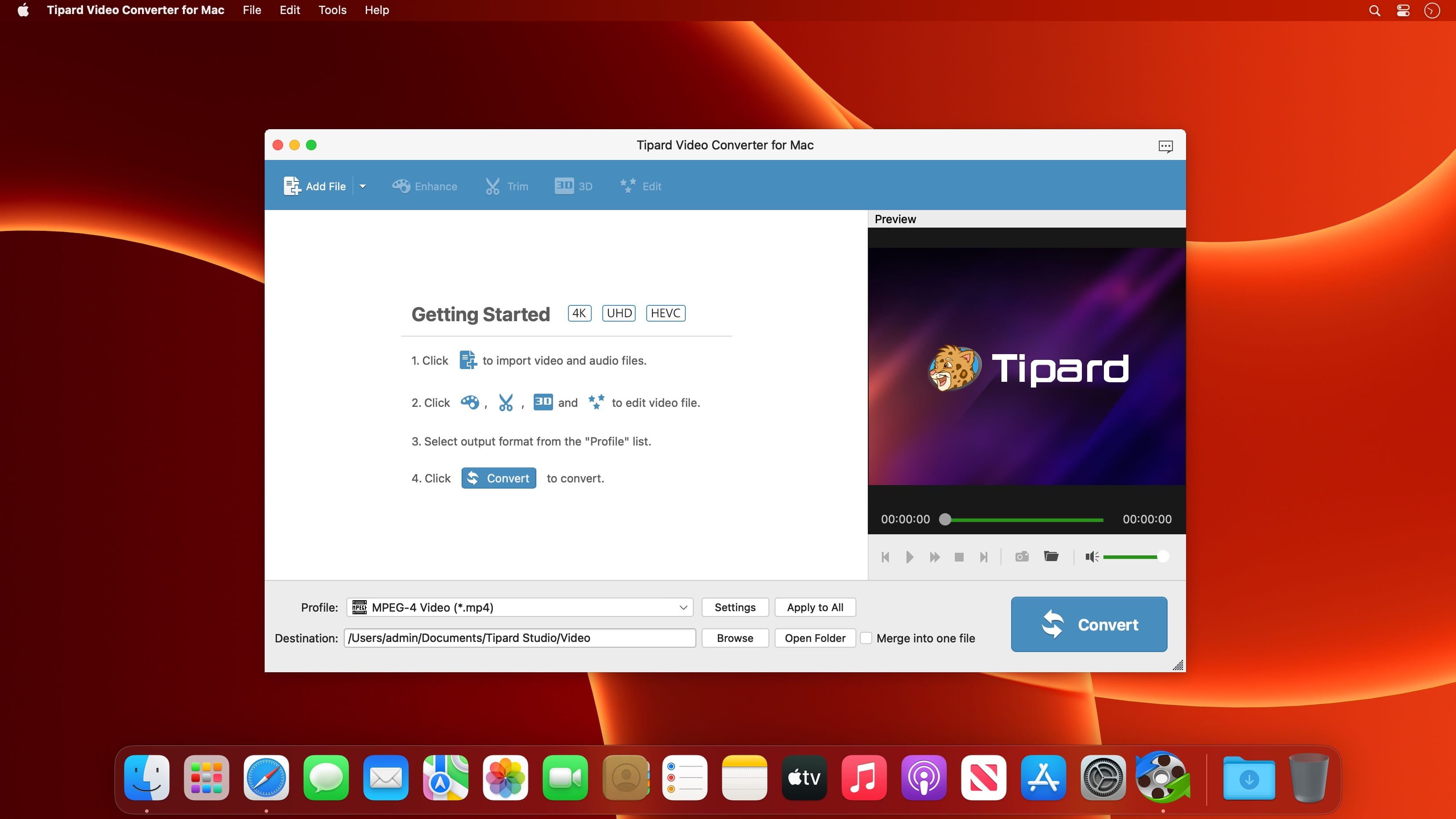
Task: Click the 4K badge
Action: coord(579,313)
